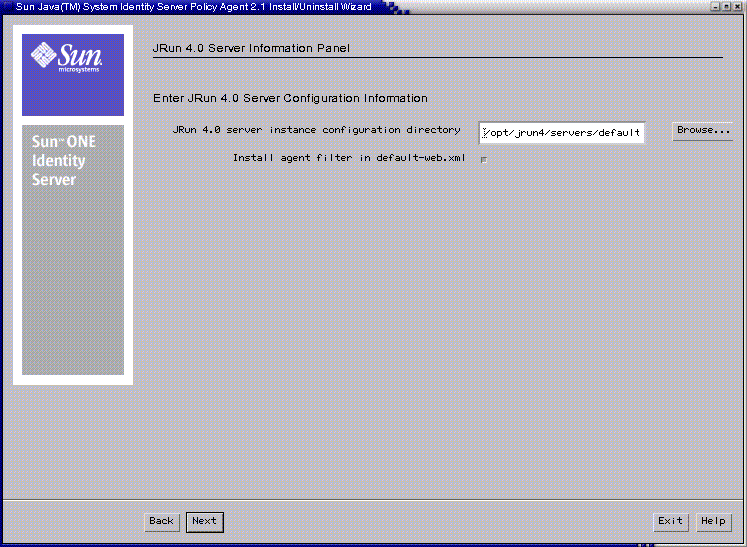
Task: Maximize the wizard window
Action: coord(727,7)
